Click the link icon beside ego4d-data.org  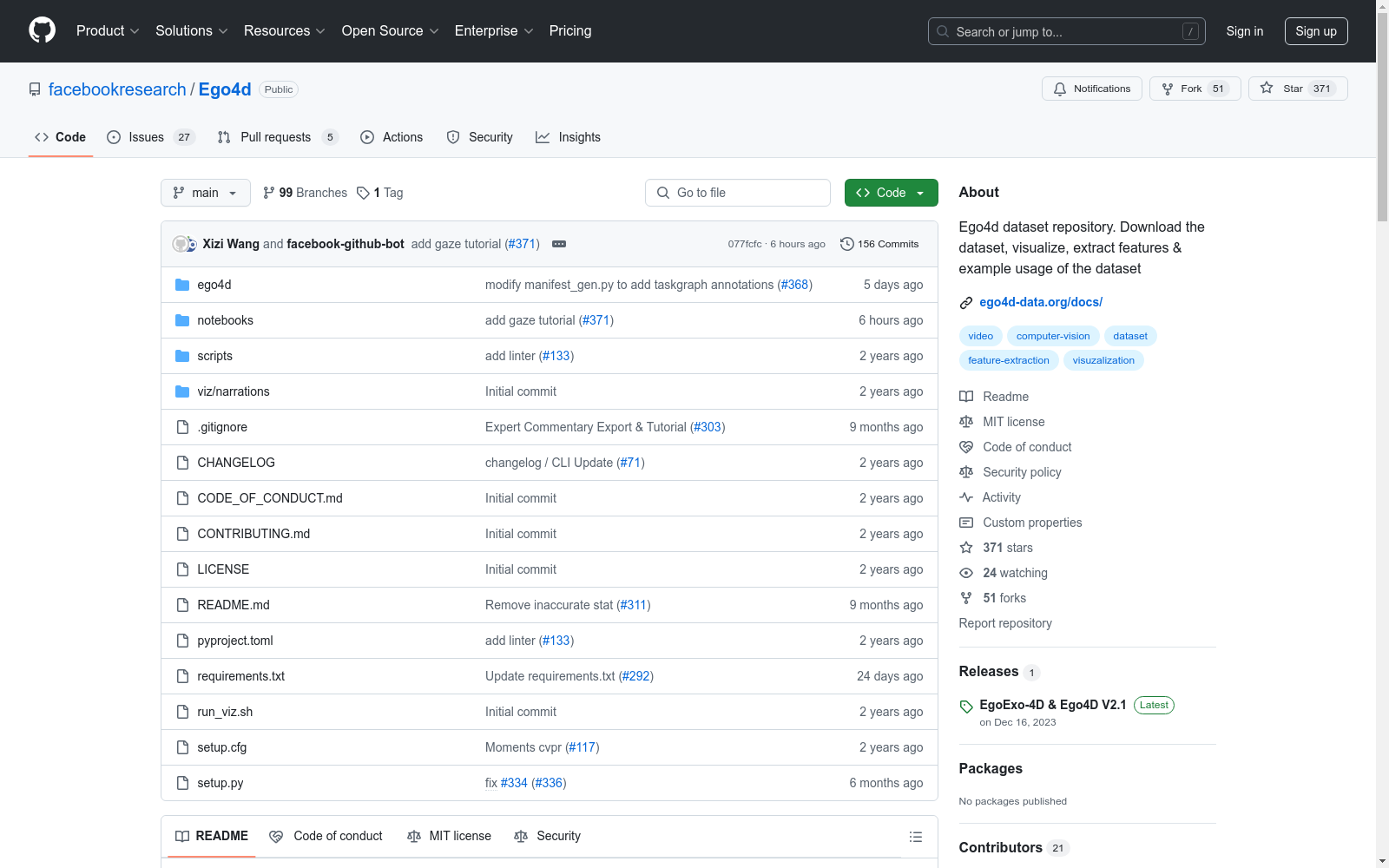(966, 302)
